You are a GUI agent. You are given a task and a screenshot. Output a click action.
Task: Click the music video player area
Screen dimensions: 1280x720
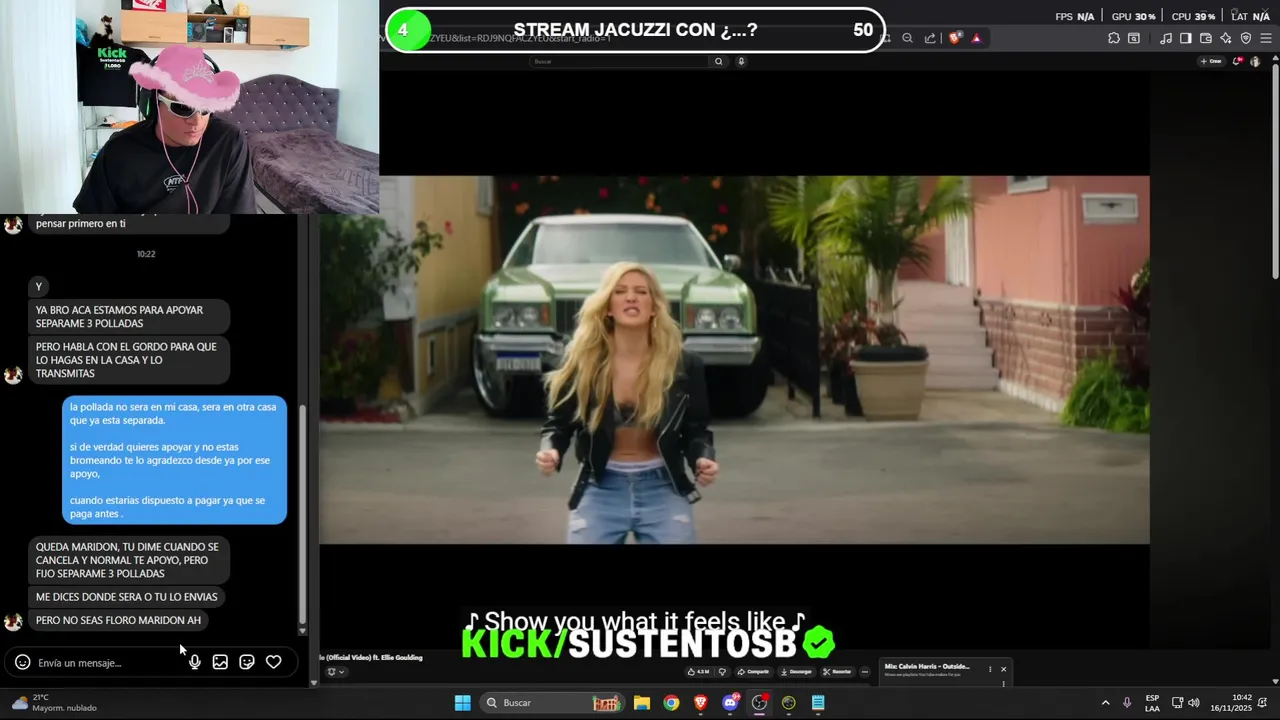(x=734, y=360)
